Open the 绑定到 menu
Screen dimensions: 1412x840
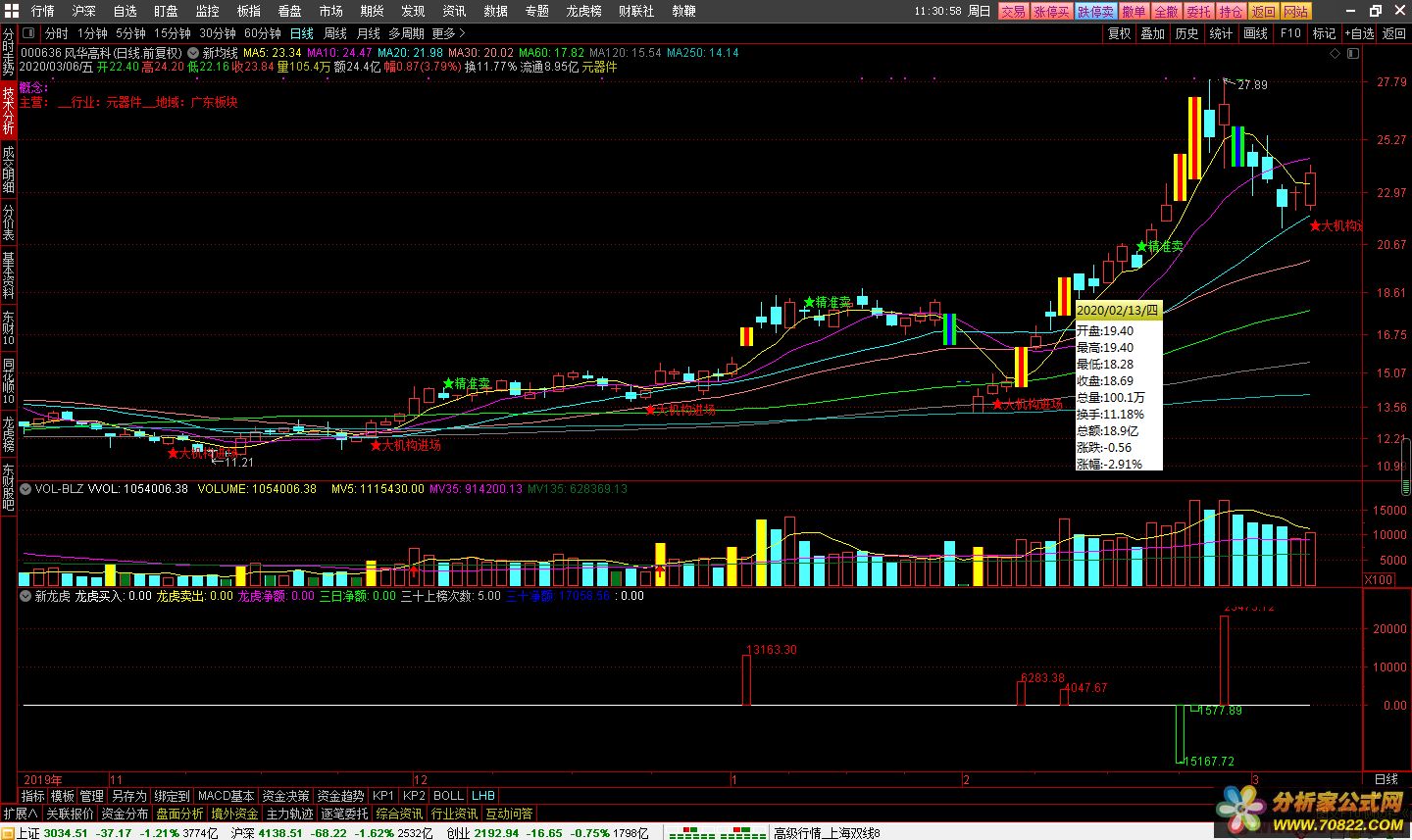tap(172, 796)
